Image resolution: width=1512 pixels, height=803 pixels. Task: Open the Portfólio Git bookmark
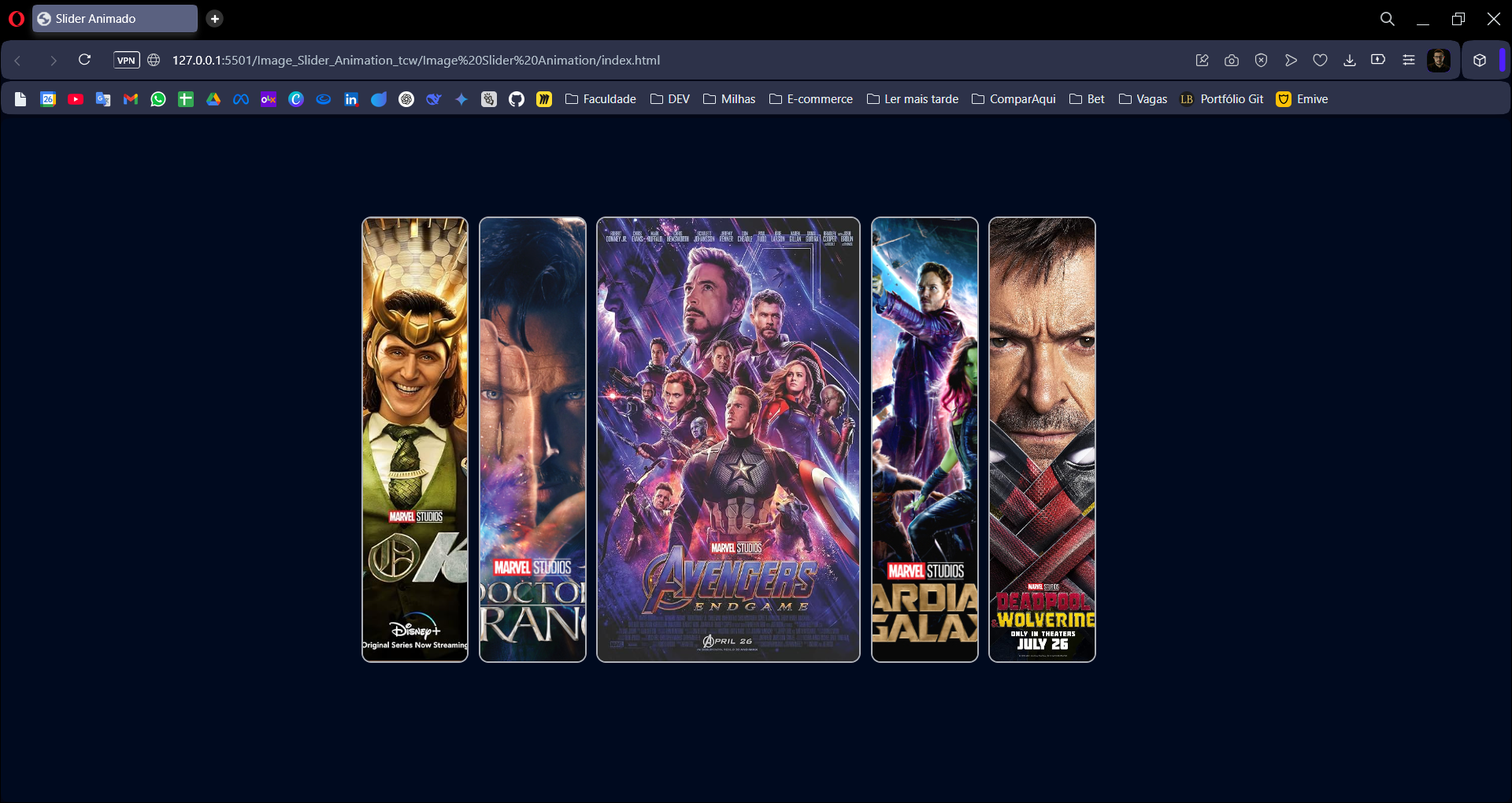[x=1221, y=99]
